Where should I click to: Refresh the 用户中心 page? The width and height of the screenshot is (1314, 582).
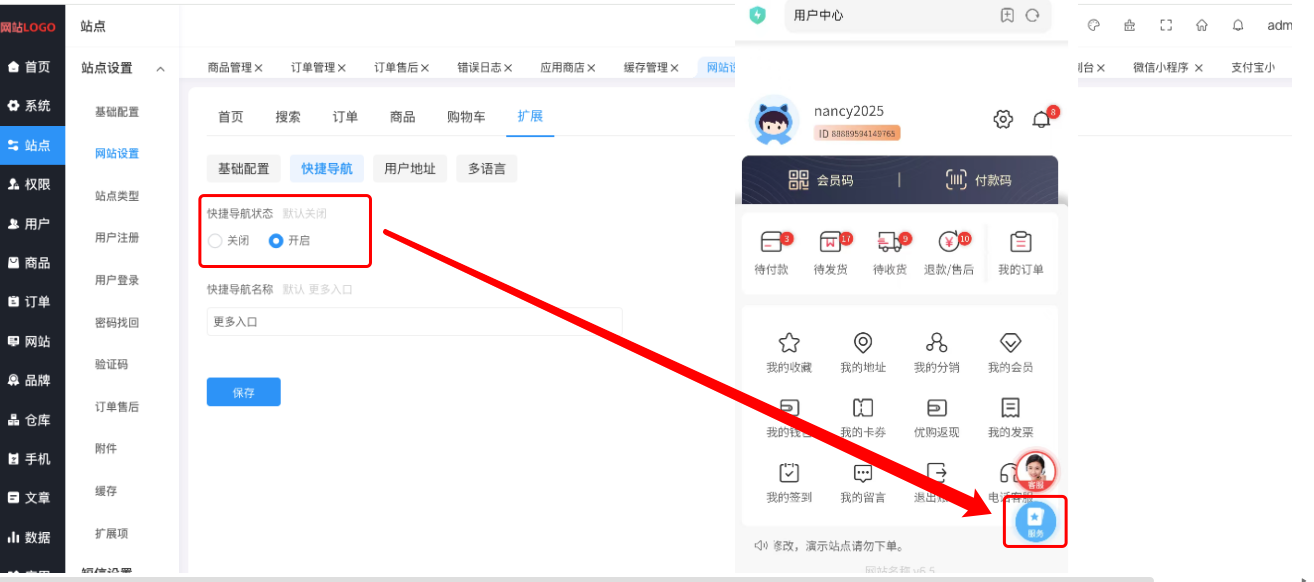tap(1033, 15)
